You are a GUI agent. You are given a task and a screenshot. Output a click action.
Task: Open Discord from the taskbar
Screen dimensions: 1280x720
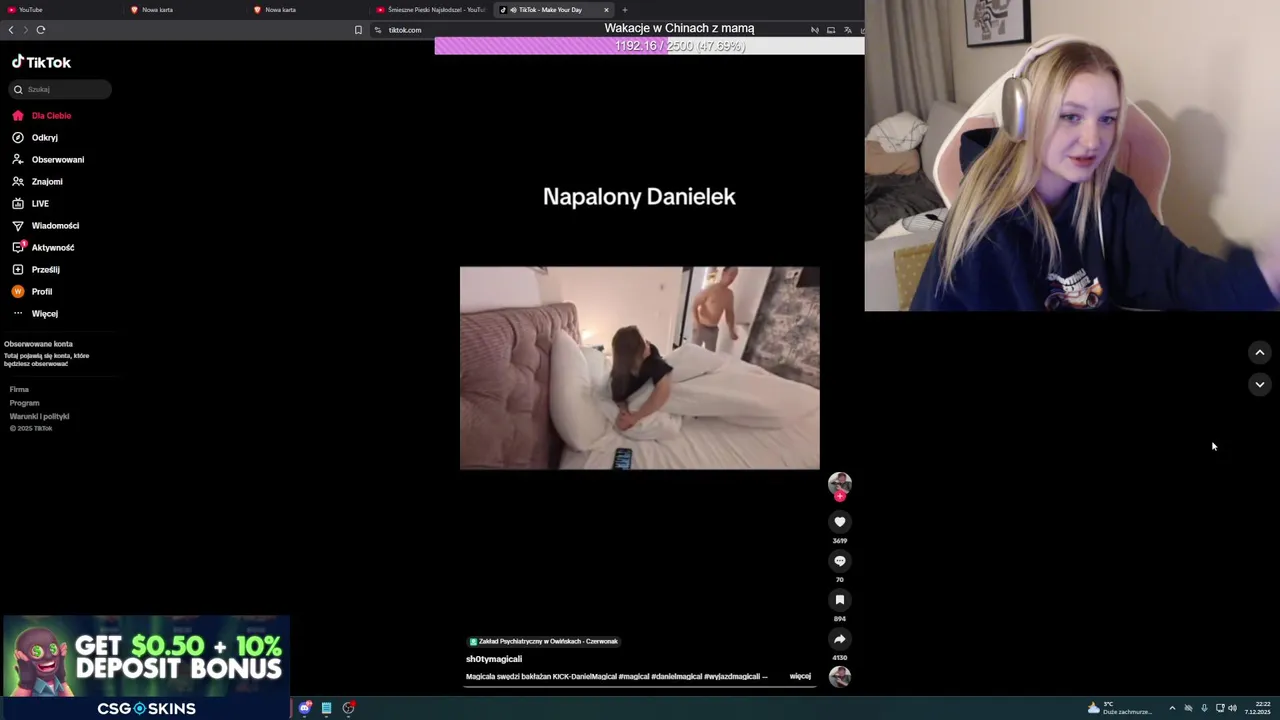[x=305, y=708]
